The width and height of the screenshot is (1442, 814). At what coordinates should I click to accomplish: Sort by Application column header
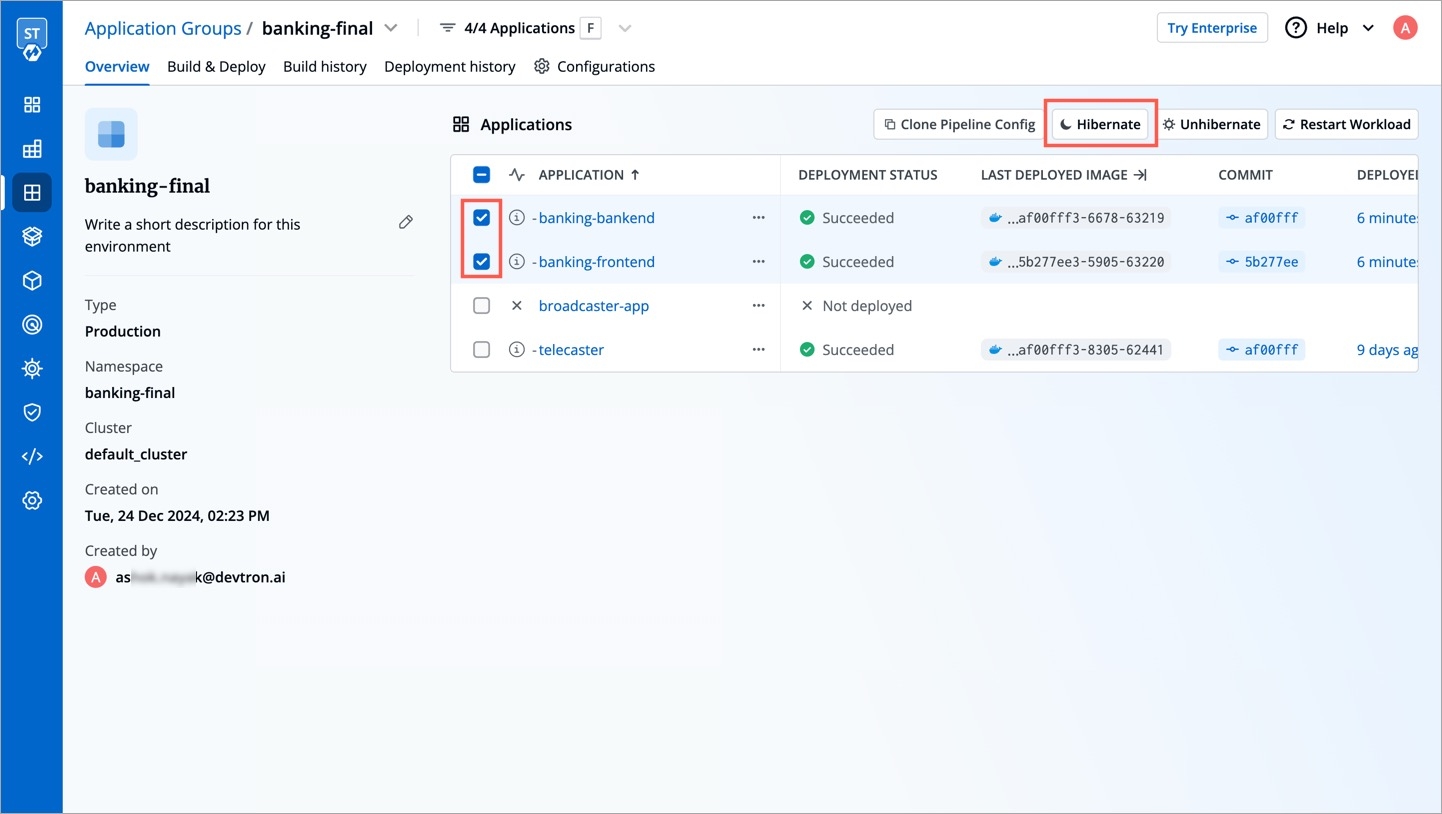[x=581, y=175]
